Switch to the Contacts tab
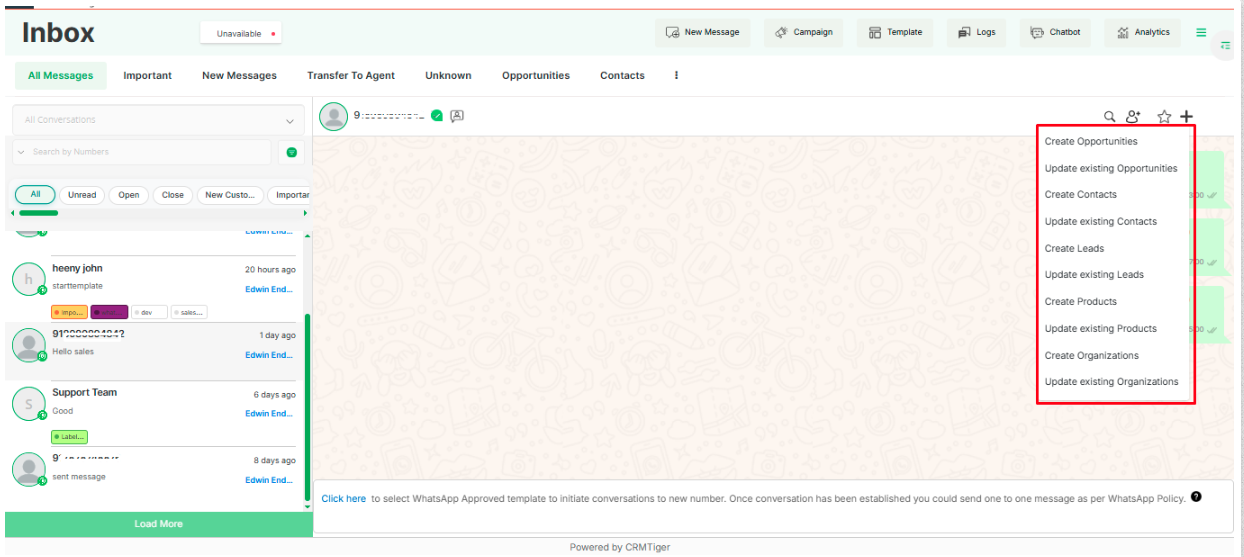The image size is (1244, 557). pyautogui.click(x=622, y=75)
